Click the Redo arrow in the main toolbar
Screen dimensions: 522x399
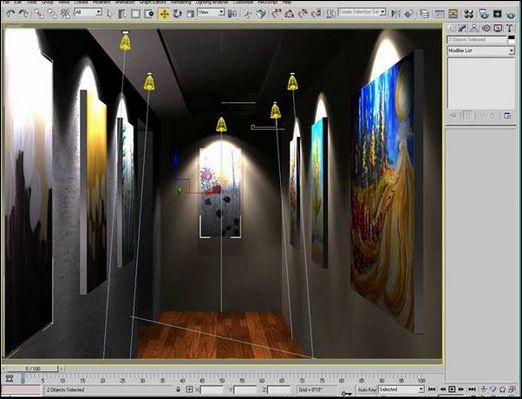(x=24, y=13)
